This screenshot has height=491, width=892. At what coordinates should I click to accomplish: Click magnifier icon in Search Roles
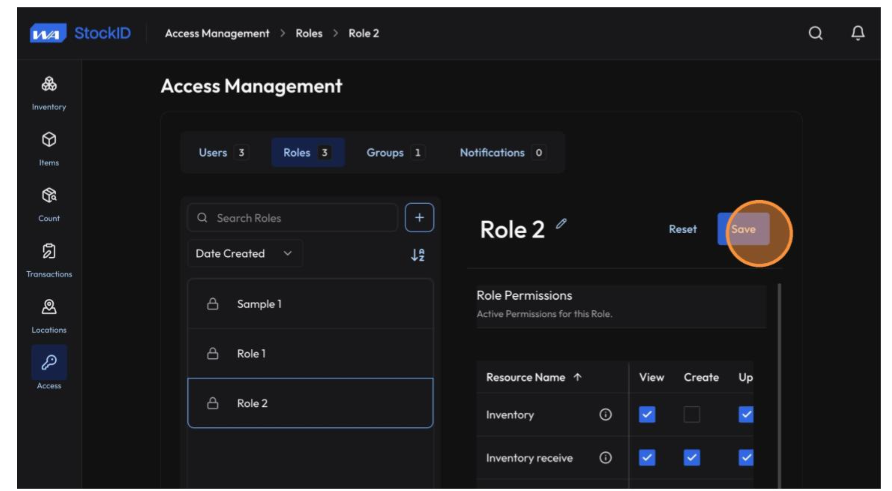[202, 217]
